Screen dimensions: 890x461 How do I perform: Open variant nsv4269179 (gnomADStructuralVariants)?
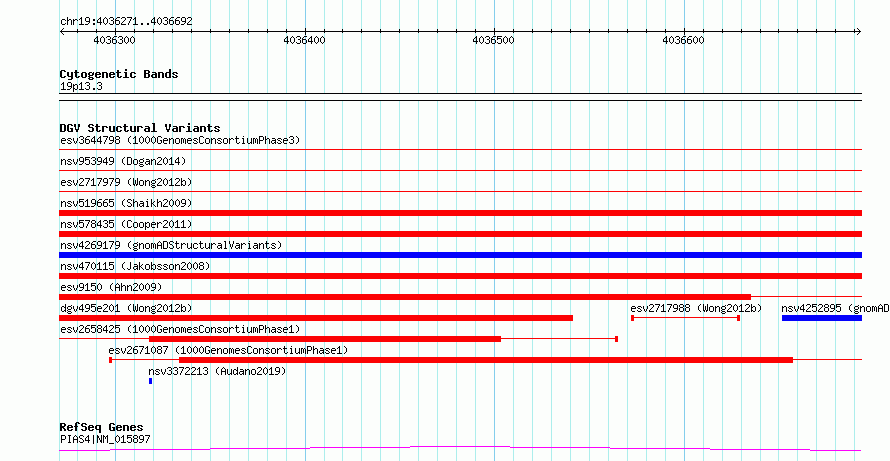coord(171,245)
